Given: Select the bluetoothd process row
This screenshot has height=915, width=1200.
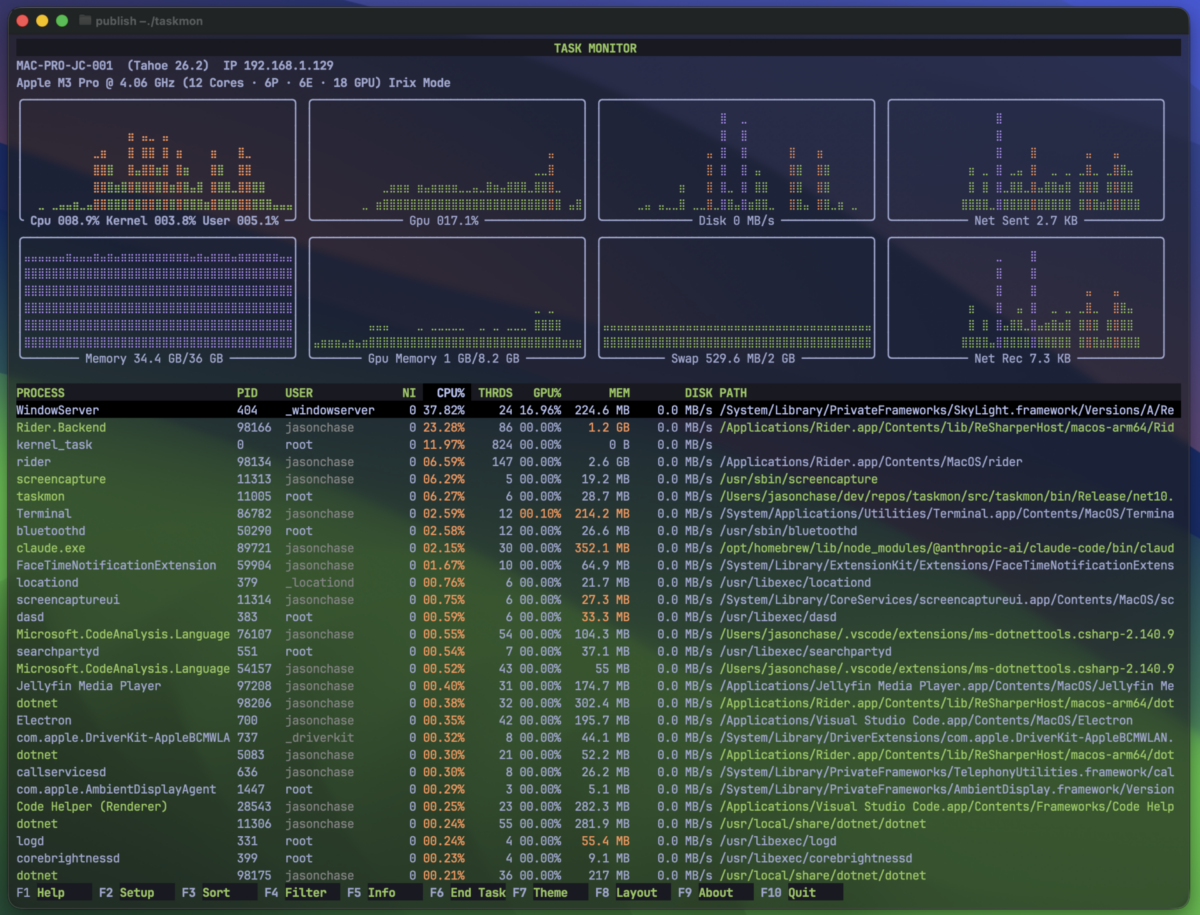Looking at the screenshot, I should click(x=598, y=531).
